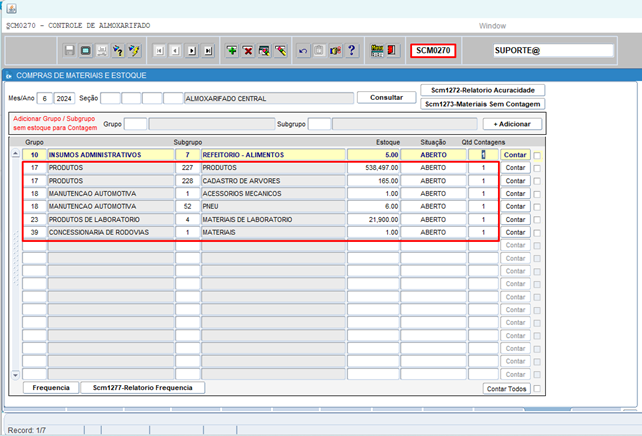Click the month field showing 6
642x436 pixels.
tap(45, 99)
